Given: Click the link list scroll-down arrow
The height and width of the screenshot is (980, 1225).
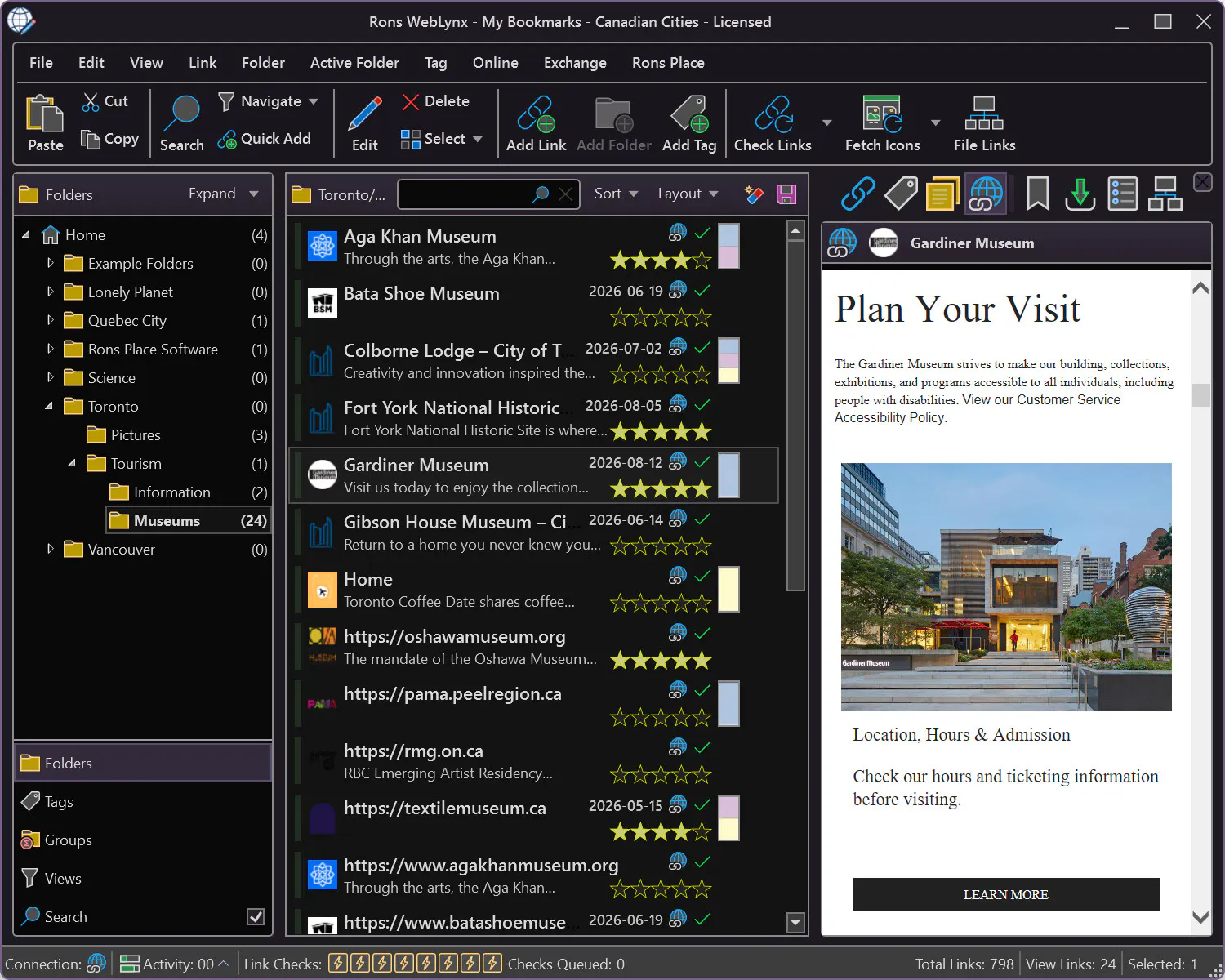Looking at the screenshot, I should coord(795,923).
